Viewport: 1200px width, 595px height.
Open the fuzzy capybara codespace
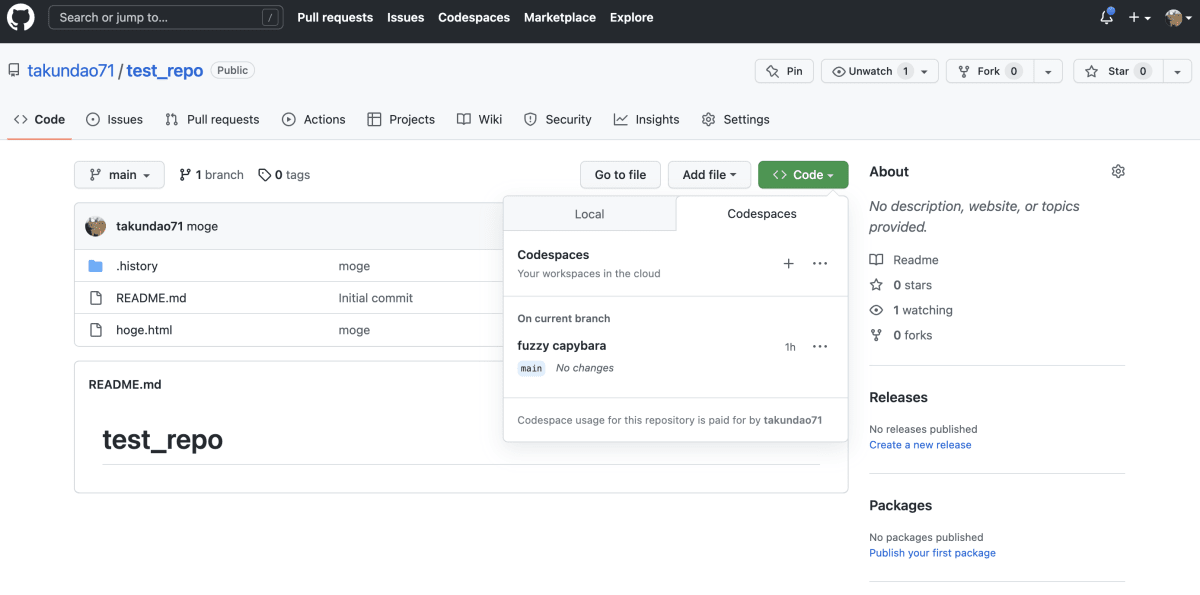coord(561,345)
